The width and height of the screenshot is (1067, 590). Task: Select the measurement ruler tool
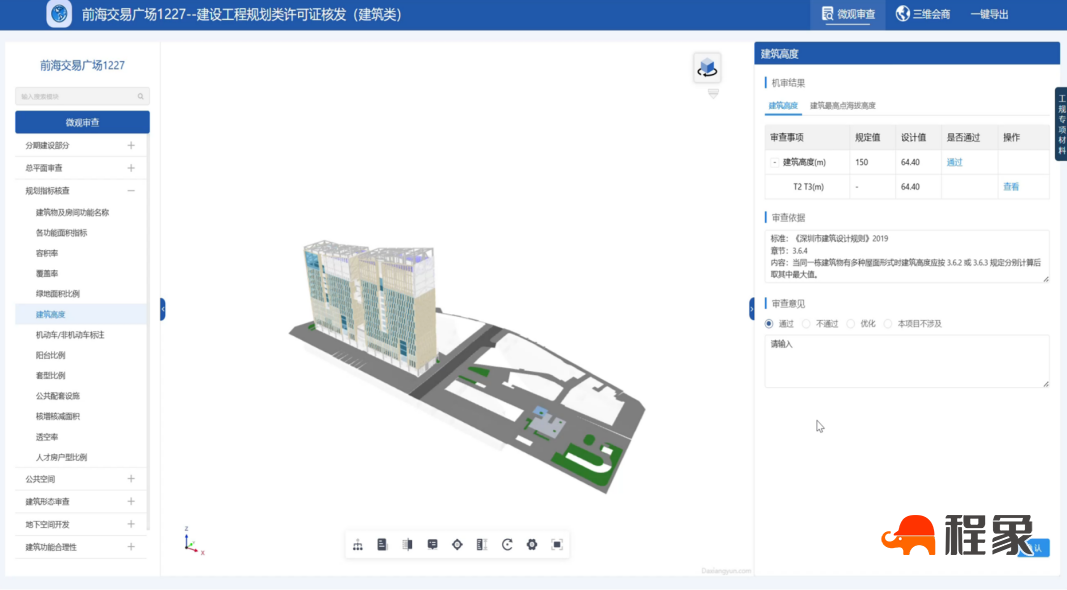(480, 545)
